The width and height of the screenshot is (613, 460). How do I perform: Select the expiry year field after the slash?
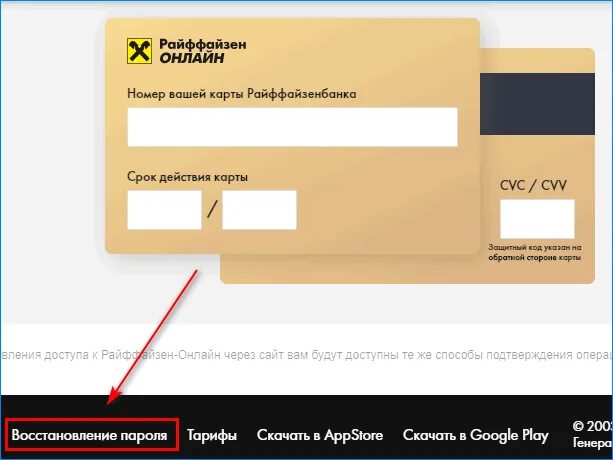pyautogui.click(x=259, y=210)
